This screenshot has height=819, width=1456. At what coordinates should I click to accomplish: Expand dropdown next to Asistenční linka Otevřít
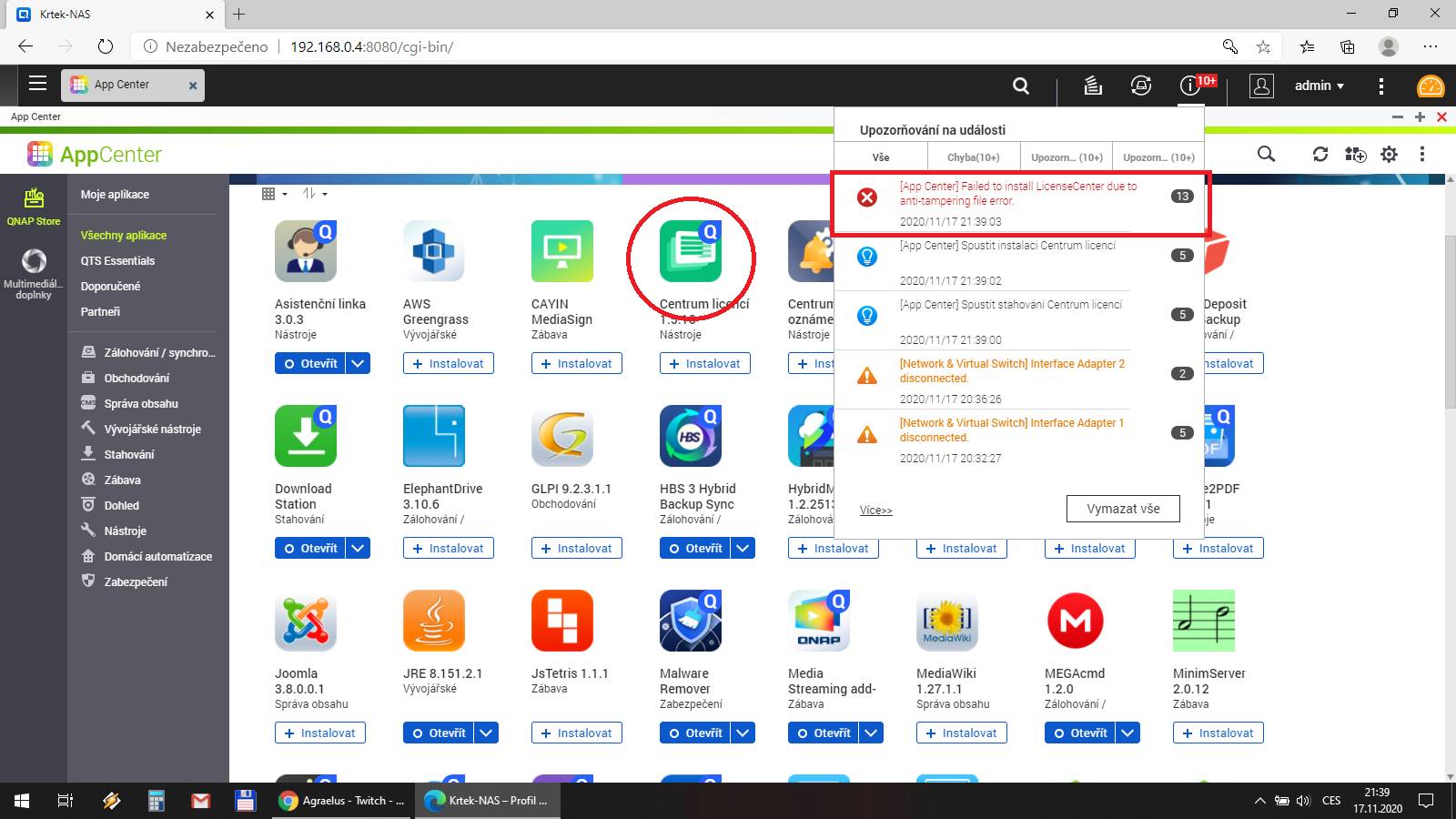coord(359,363)
